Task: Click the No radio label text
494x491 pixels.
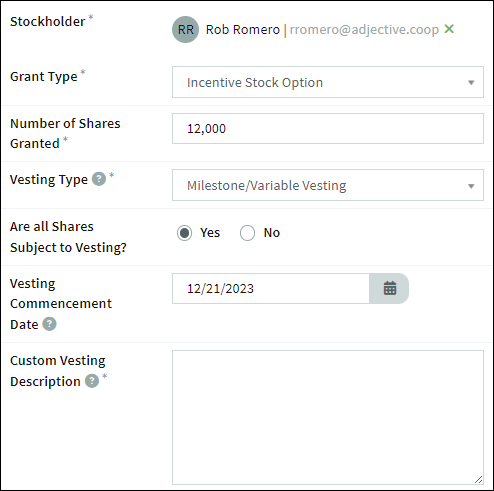Action: coord(272,233)
